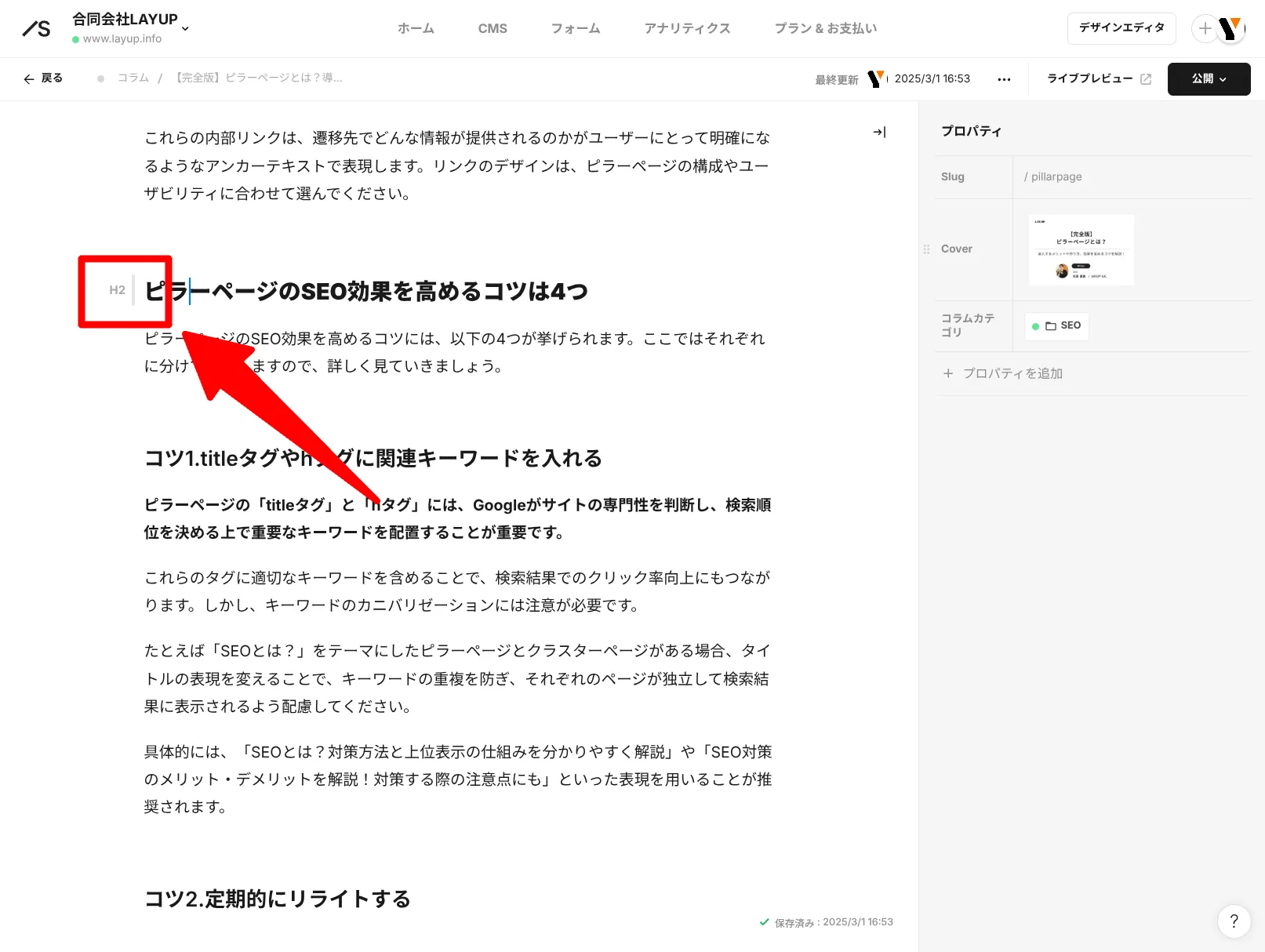Click the last-editor avatar beside 最終更新
The image size is (1265, 952).
pos(875,78)
